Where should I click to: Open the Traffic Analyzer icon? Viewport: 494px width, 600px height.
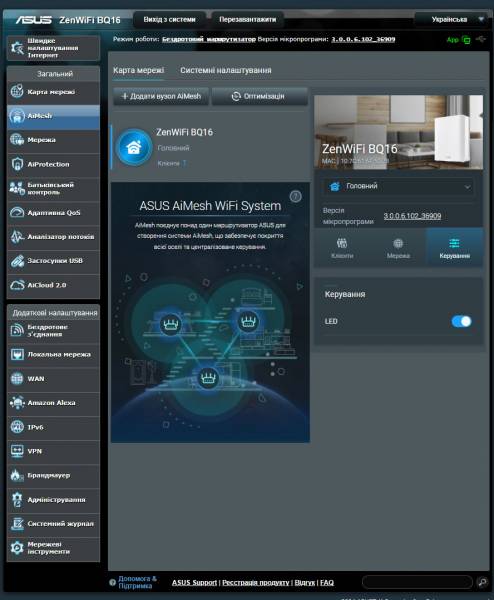17,236
